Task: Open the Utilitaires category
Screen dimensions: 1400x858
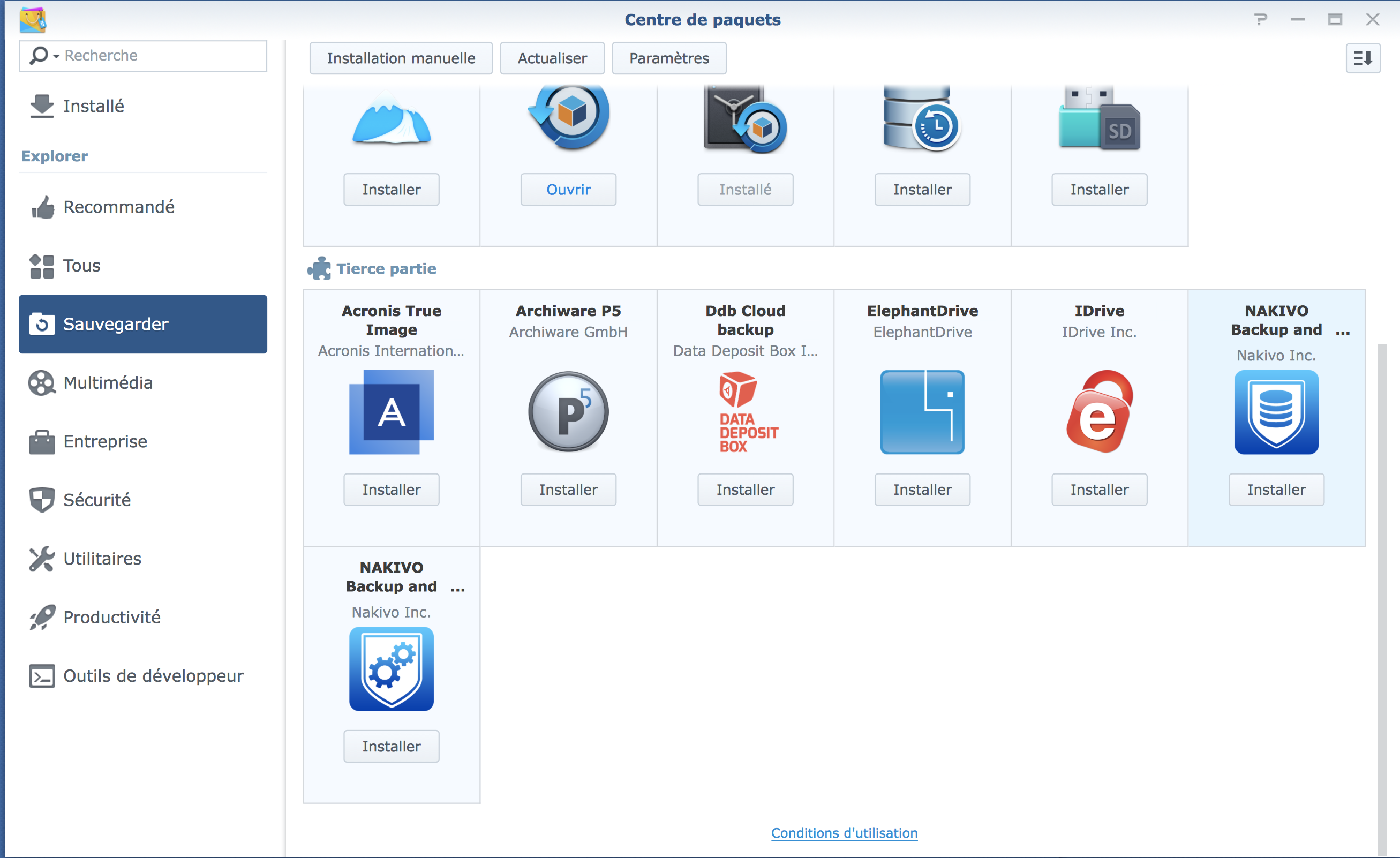Action: tap(142, 558)
